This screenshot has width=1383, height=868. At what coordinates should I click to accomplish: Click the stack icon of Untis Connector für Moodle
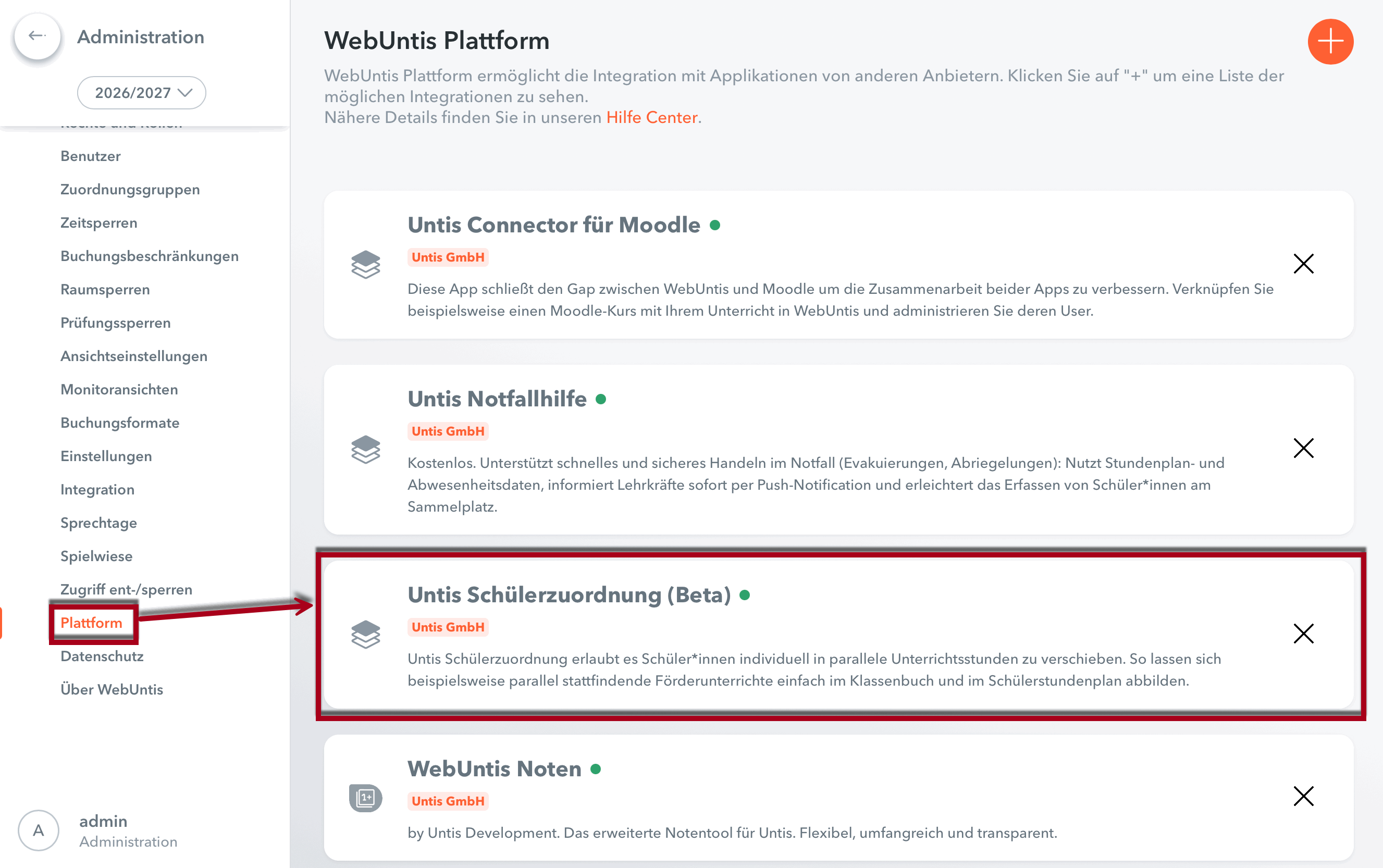click(366, 264)
